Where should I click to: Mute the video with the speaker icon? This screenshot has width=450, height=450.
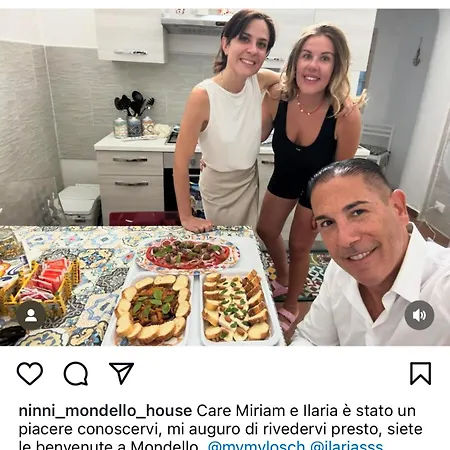419,315
